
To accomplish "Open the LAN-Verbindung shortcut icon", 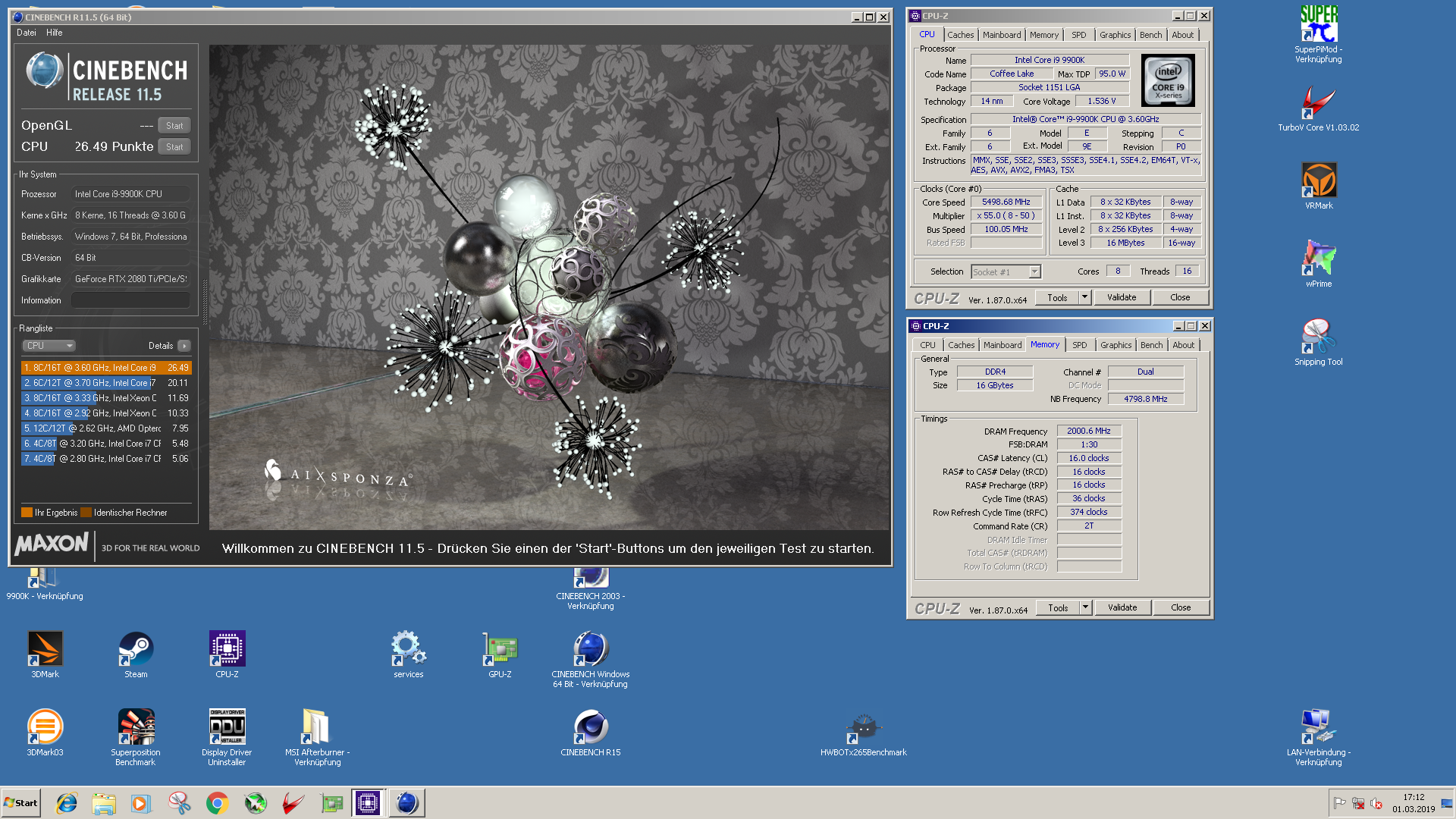I will [1319, 737].
